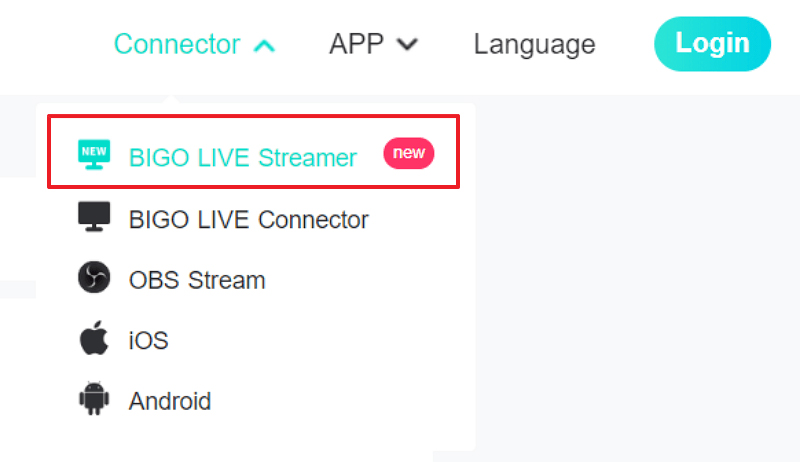Click the Connector label text

pos(177,44)
